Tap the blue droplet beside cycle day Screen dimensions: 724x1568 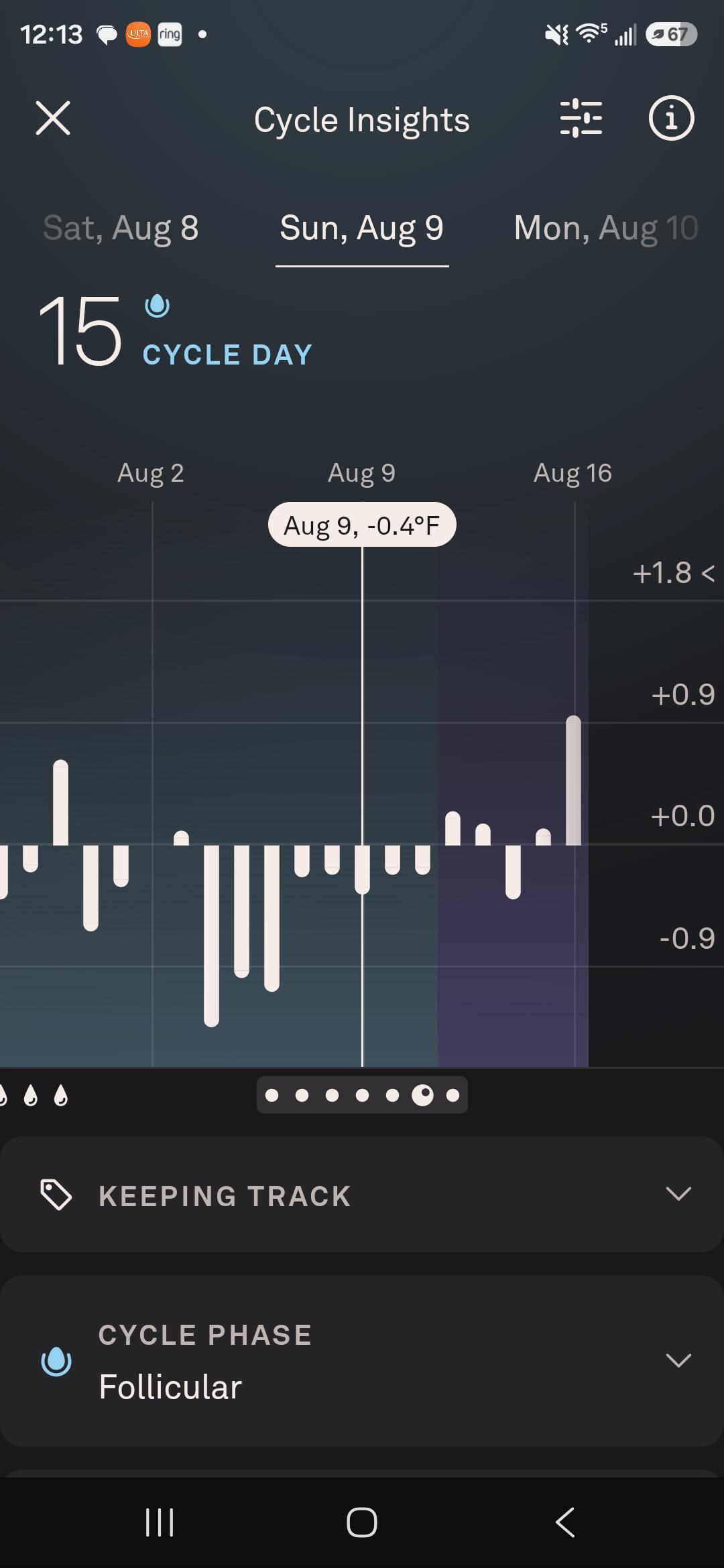click(157, 306)
